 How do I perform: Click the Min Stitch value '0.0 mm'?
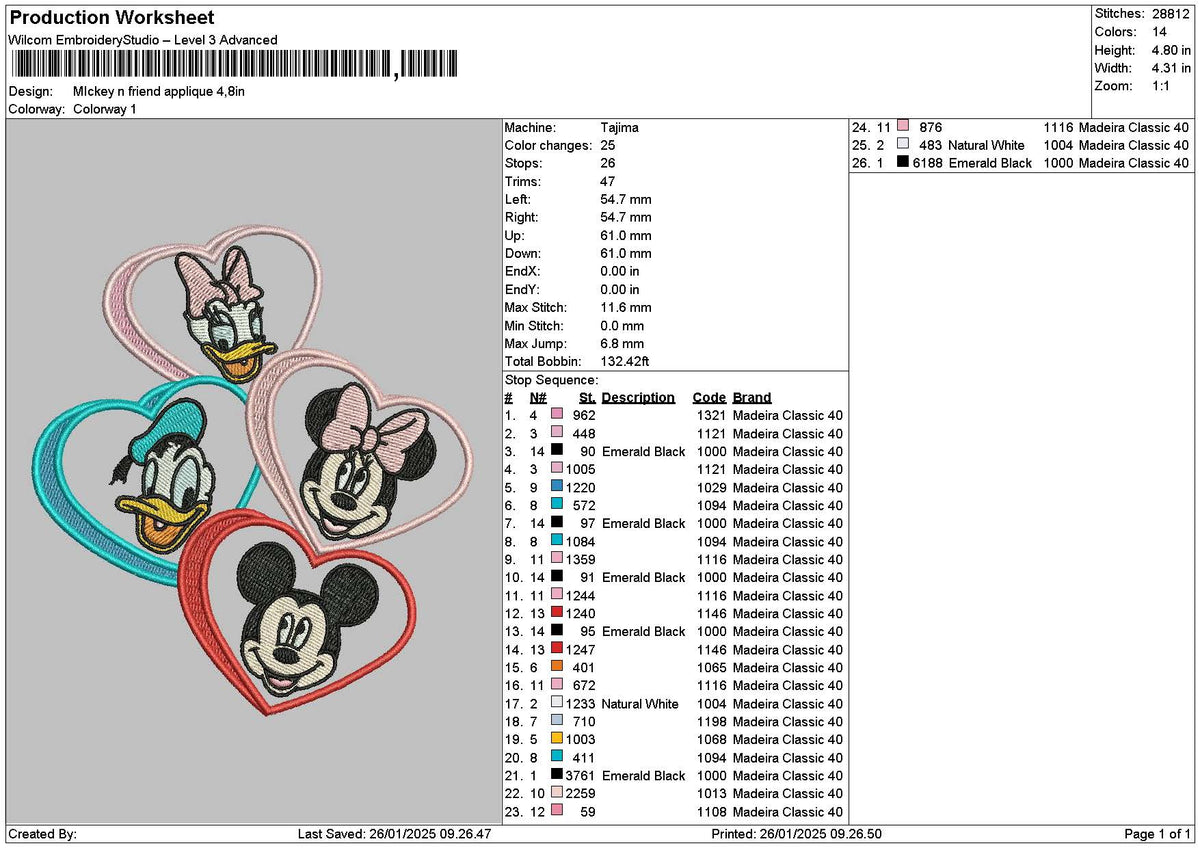[622, 325]
